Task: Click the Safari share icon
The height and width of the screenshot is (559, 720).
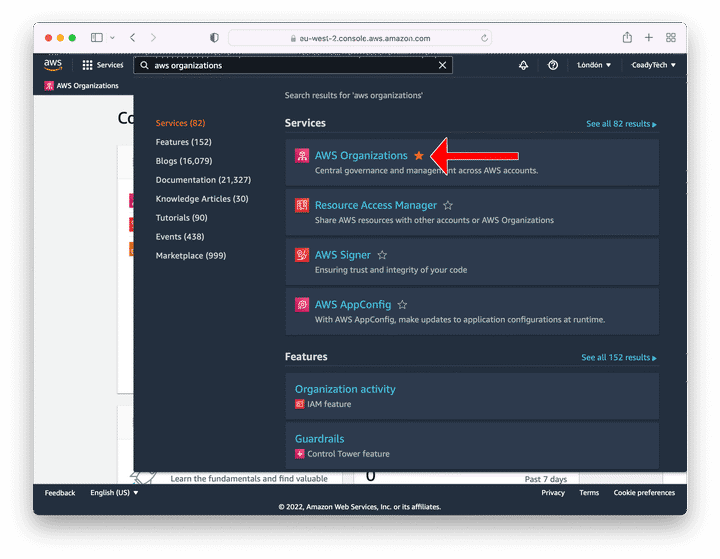Action: pyautogui.click(x=627, y=37)
